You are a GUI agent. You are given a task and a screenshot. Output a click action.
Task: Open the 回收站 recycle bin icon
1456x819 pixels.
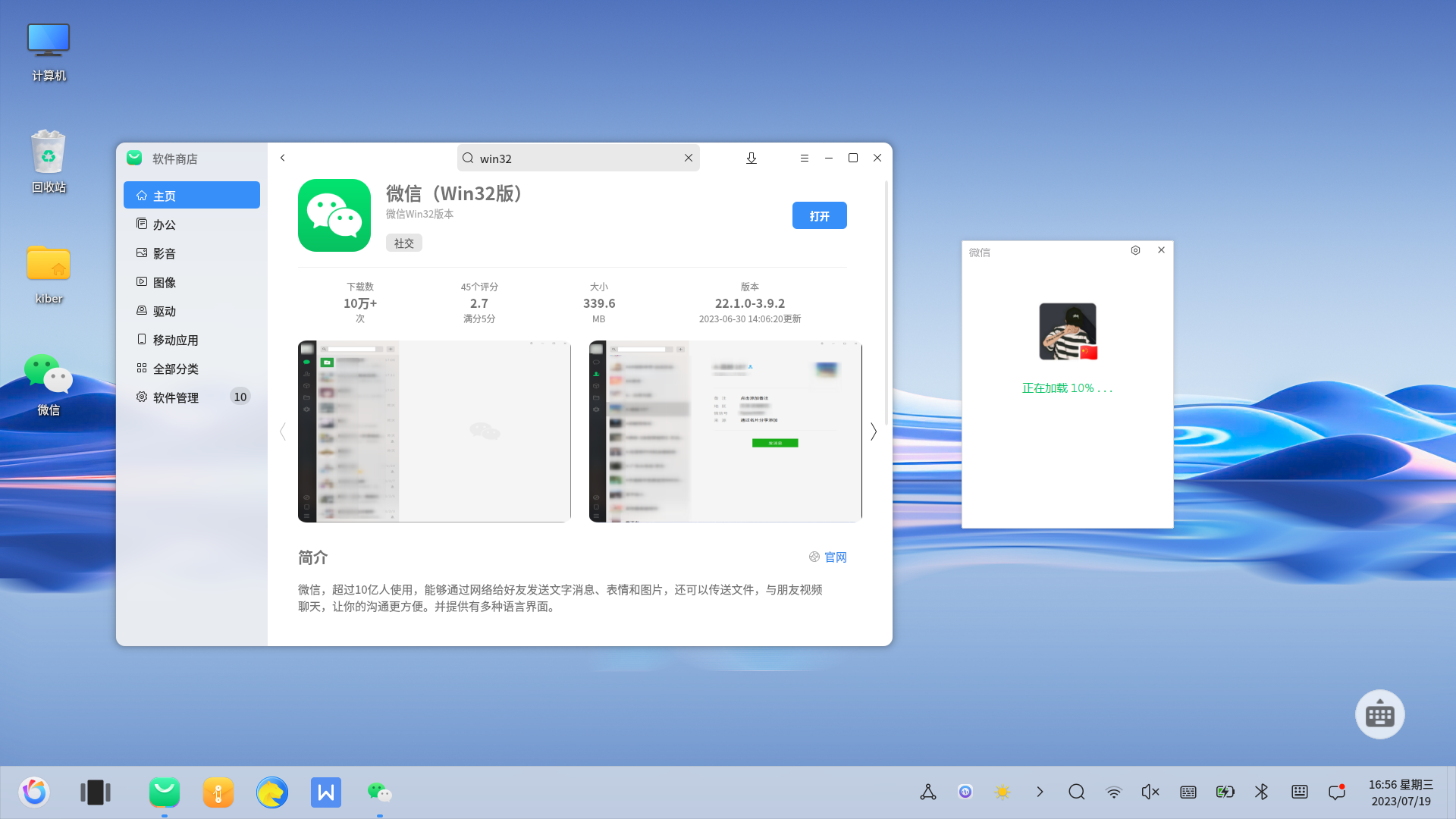pyautogui.click(x=49, y=162)
